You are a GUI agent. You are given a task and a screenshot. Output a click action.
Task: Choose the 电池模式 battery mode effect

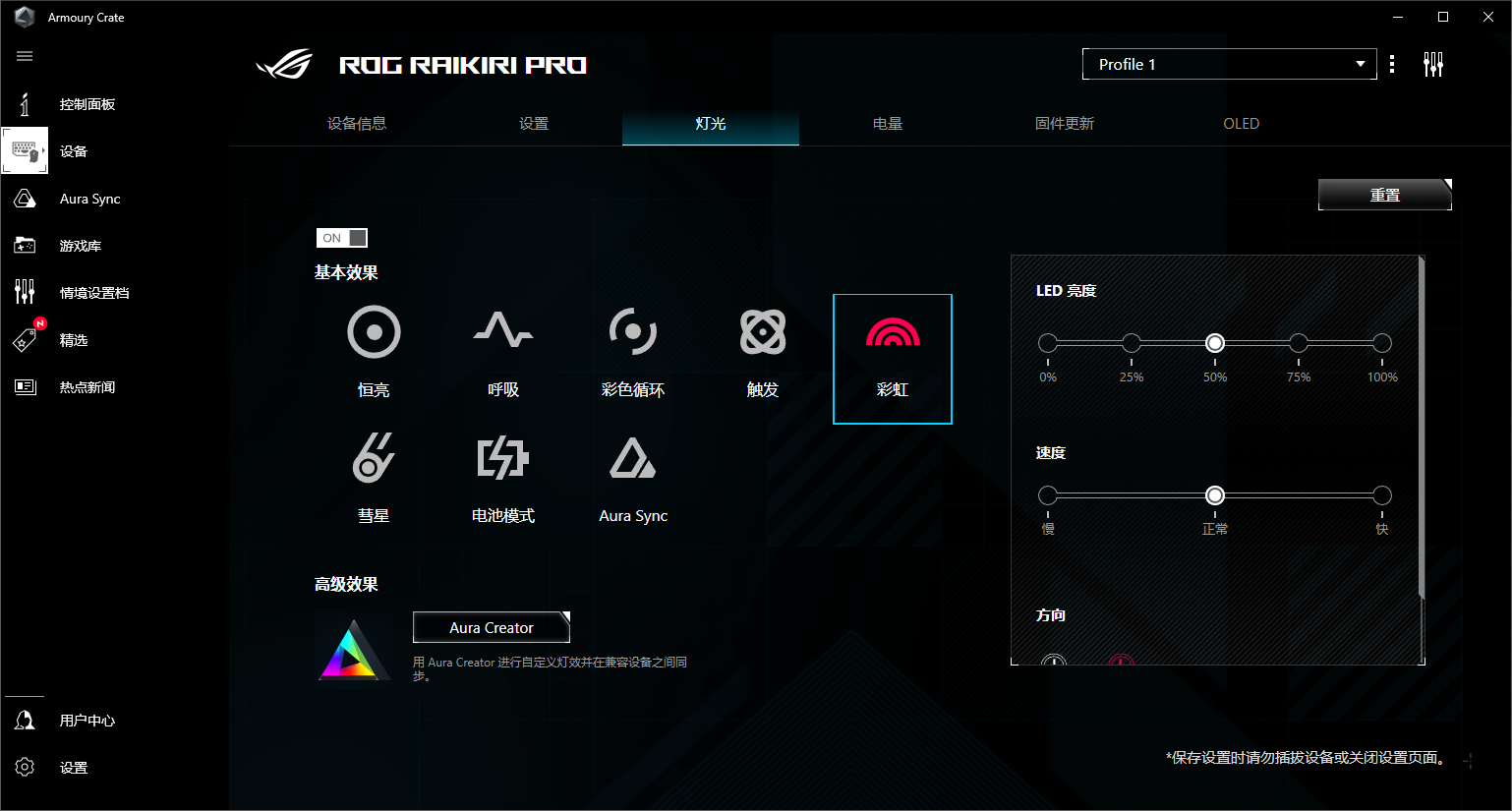(x=503, y=458)
